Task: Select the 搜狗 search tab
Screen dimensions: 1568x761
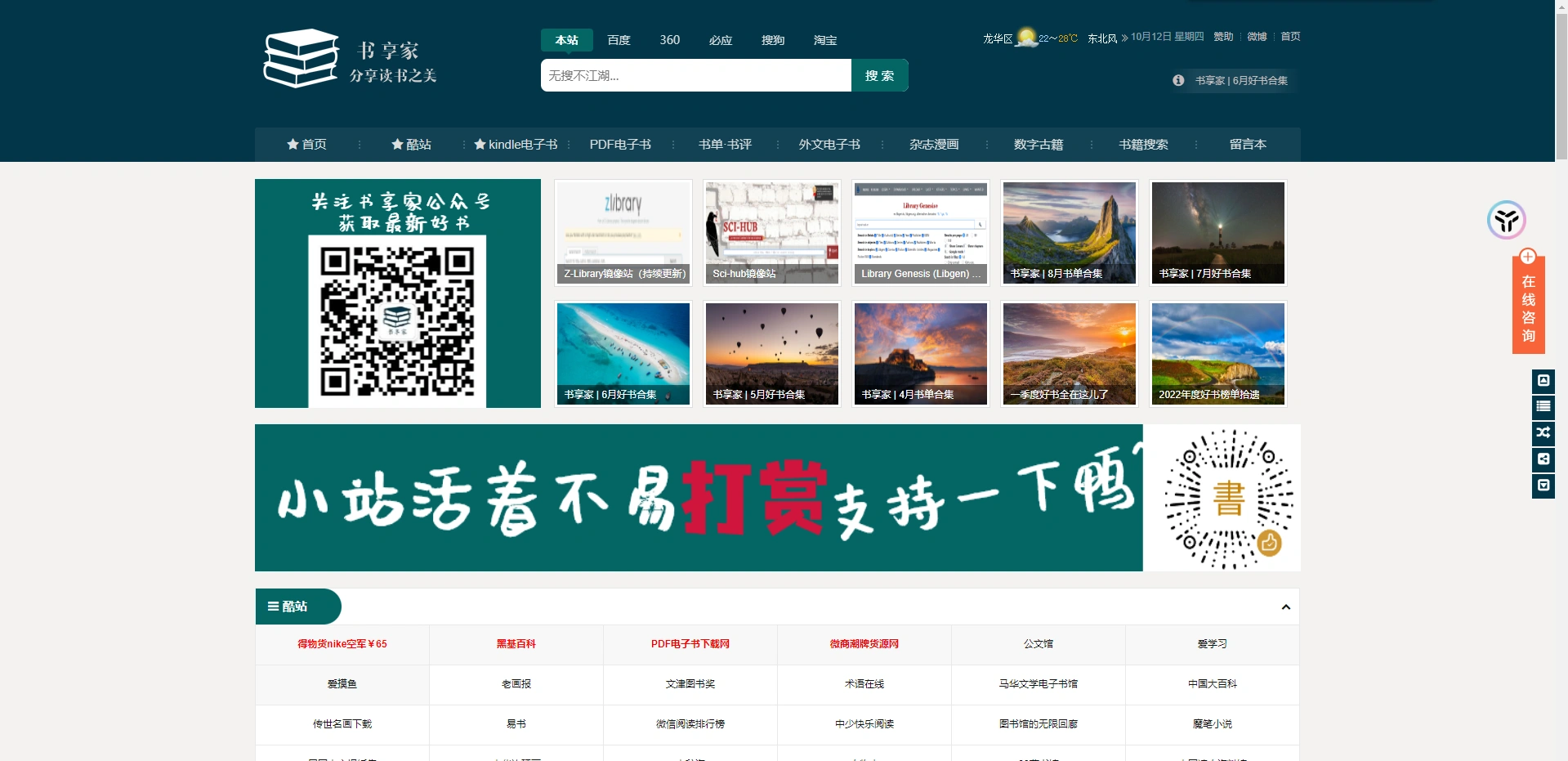Action: click(772, 40)
